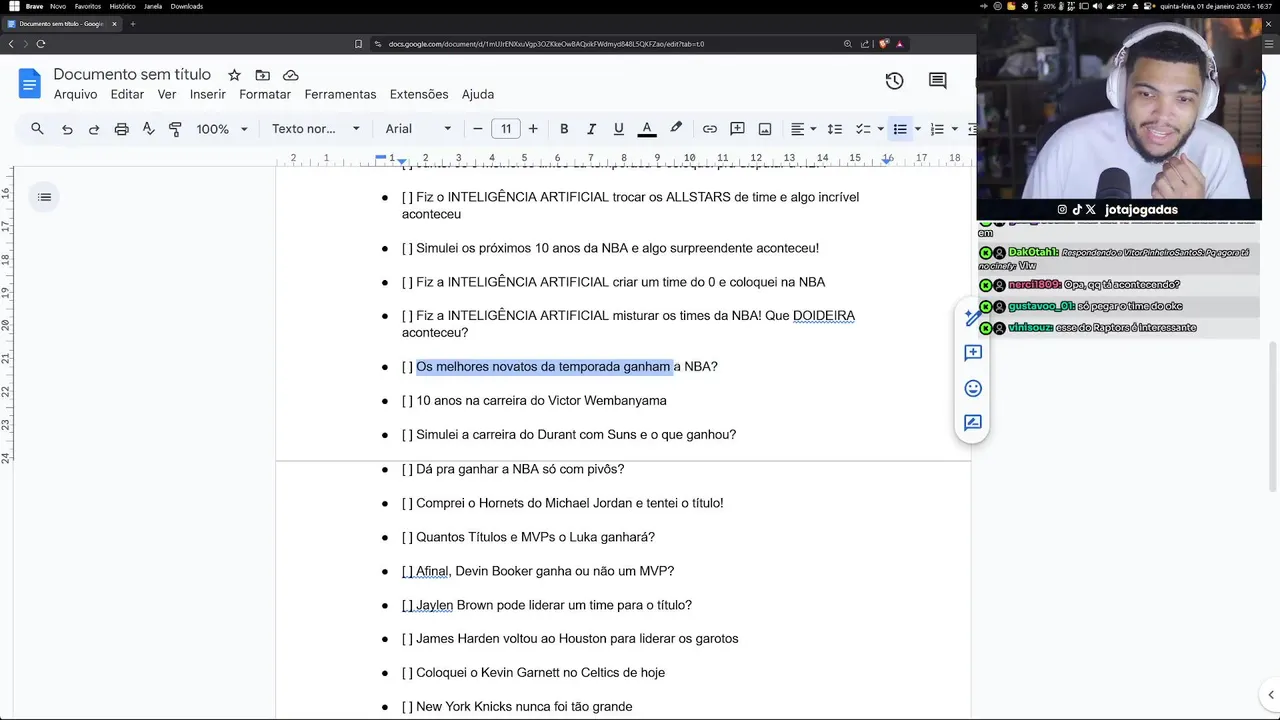Viewport: 1280px width, 720px height.
Task: Open the Ajuda menu
Action: click(478, 94)
